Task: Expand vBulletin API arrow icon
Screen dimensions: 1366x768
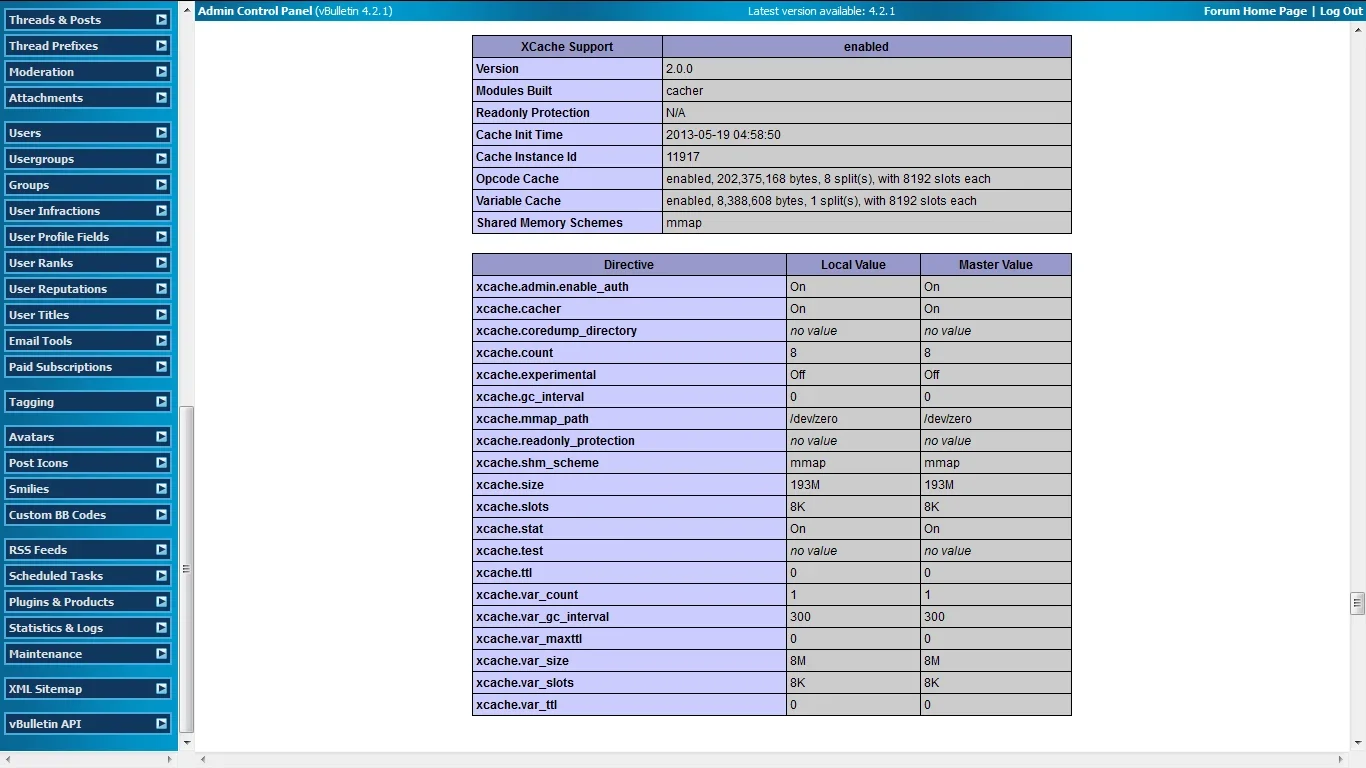Action: point(161,724)
